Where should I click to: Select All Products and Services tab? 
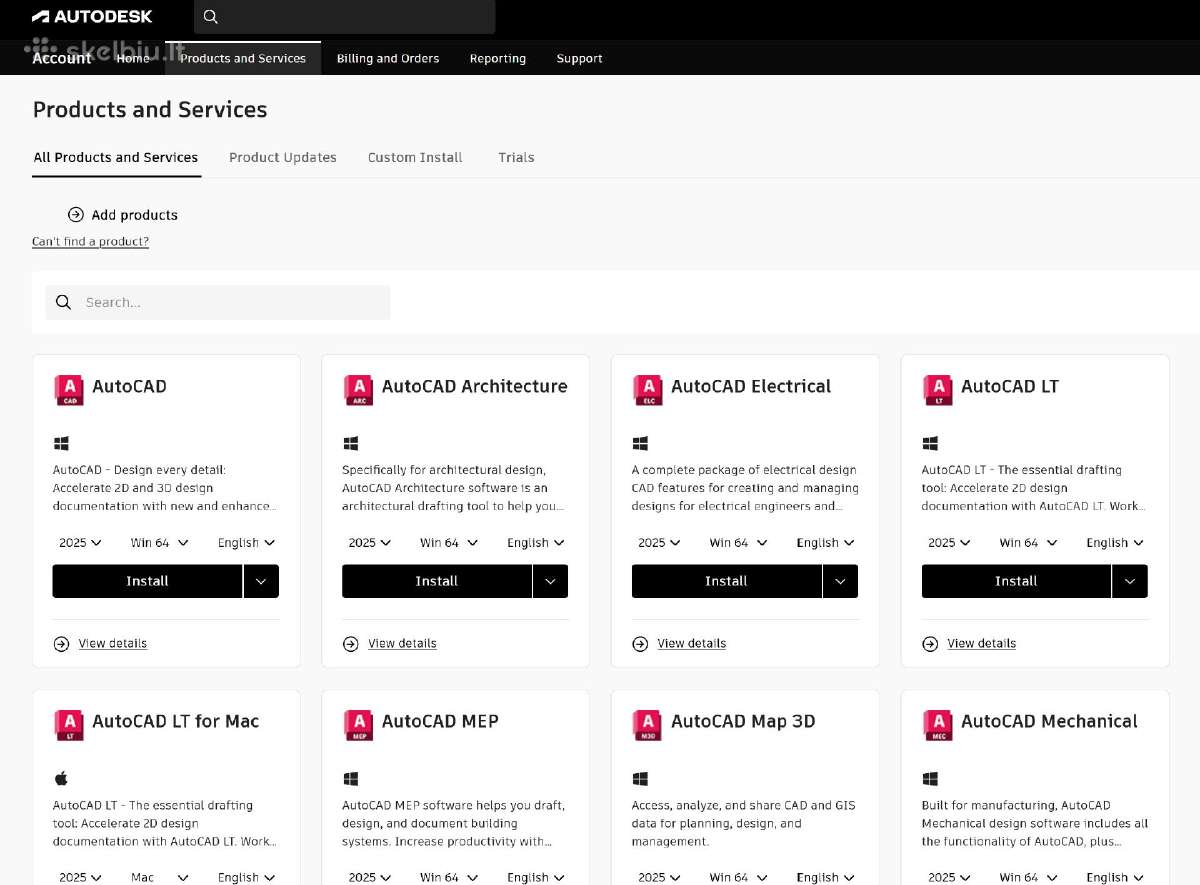[x=116, y=157]
